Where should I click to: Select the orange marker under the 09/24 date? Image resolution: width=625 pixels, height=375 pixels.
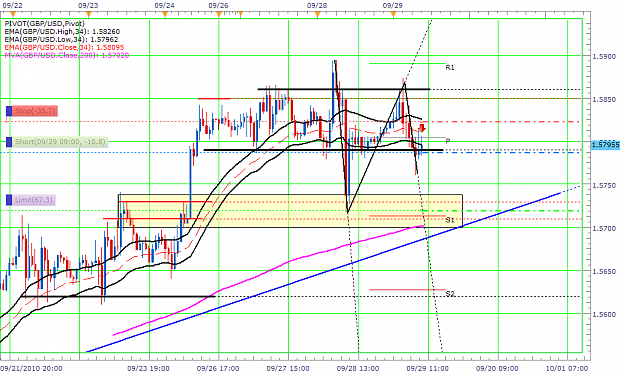[x=165, y=14]
